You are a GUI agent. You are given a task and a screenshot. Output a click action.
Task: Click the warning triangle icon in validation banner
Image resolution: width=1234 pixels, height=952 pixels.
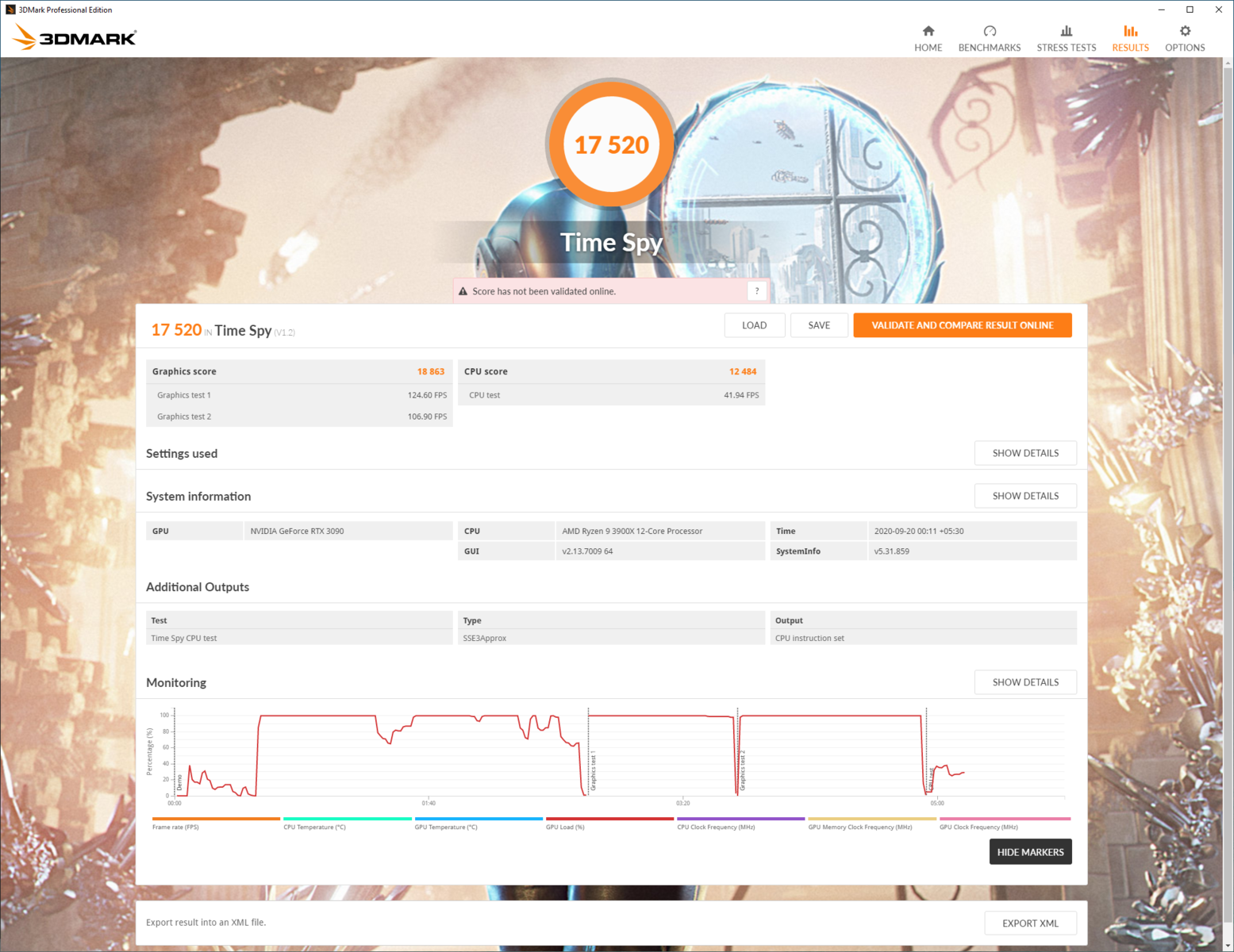tap(463, 291)
